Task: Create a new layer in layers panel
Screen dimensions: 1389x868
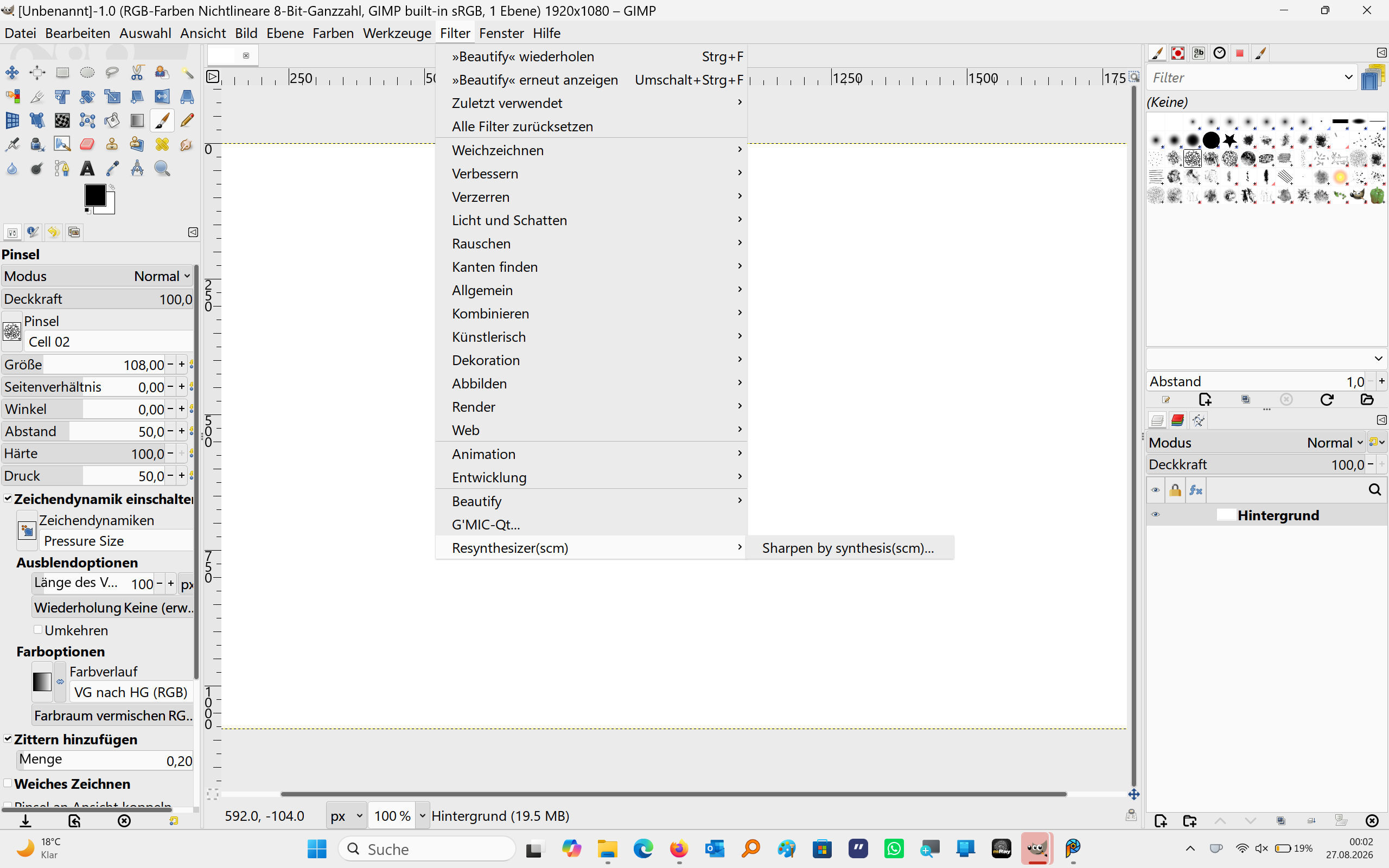Action: tap(1161, 821)
